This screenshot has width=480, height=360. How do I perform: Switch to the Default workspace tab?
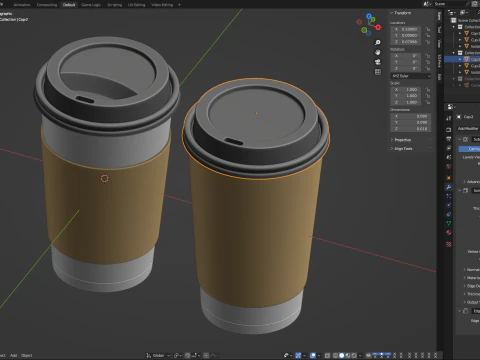[69, 5]
